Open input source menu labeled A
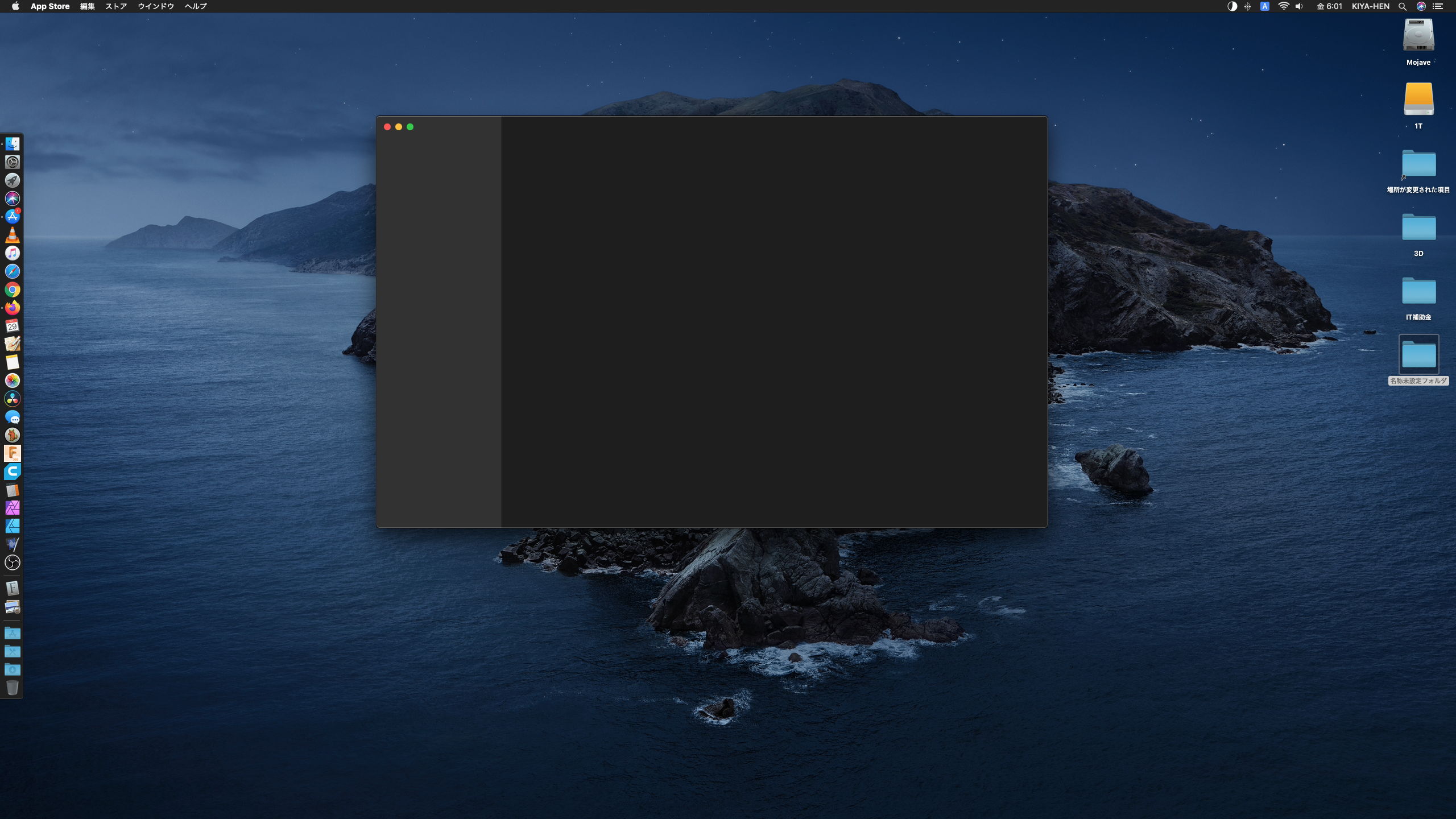 (1264, 6)
